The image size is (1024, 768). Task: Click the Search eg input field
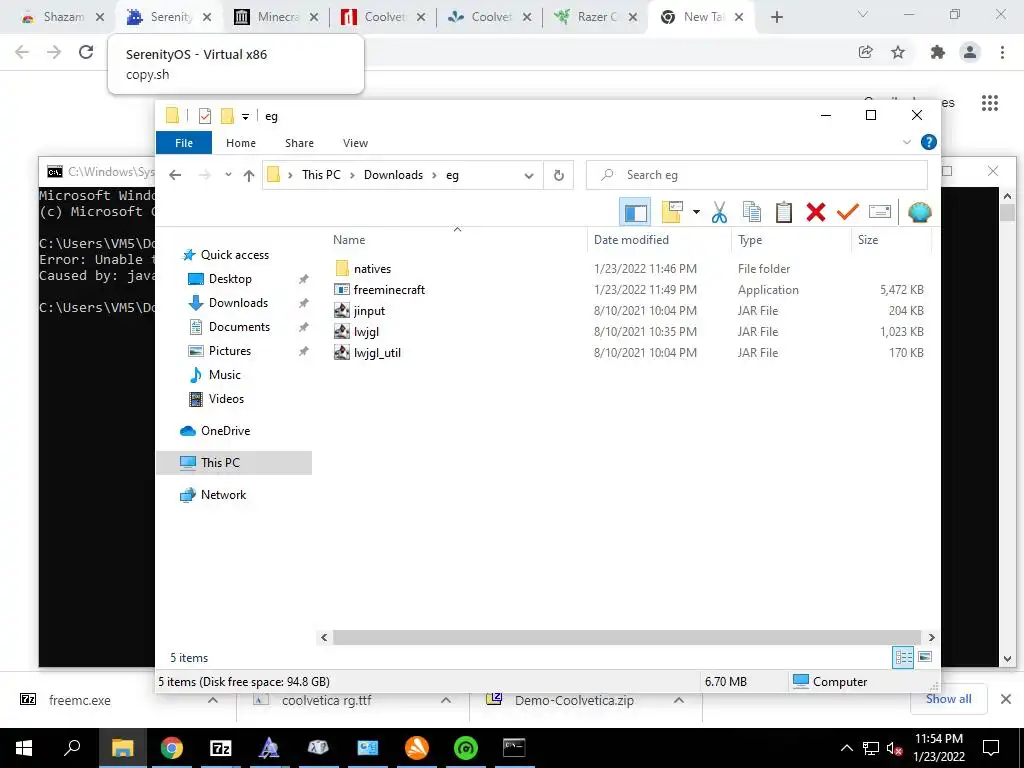pos(756,175)
